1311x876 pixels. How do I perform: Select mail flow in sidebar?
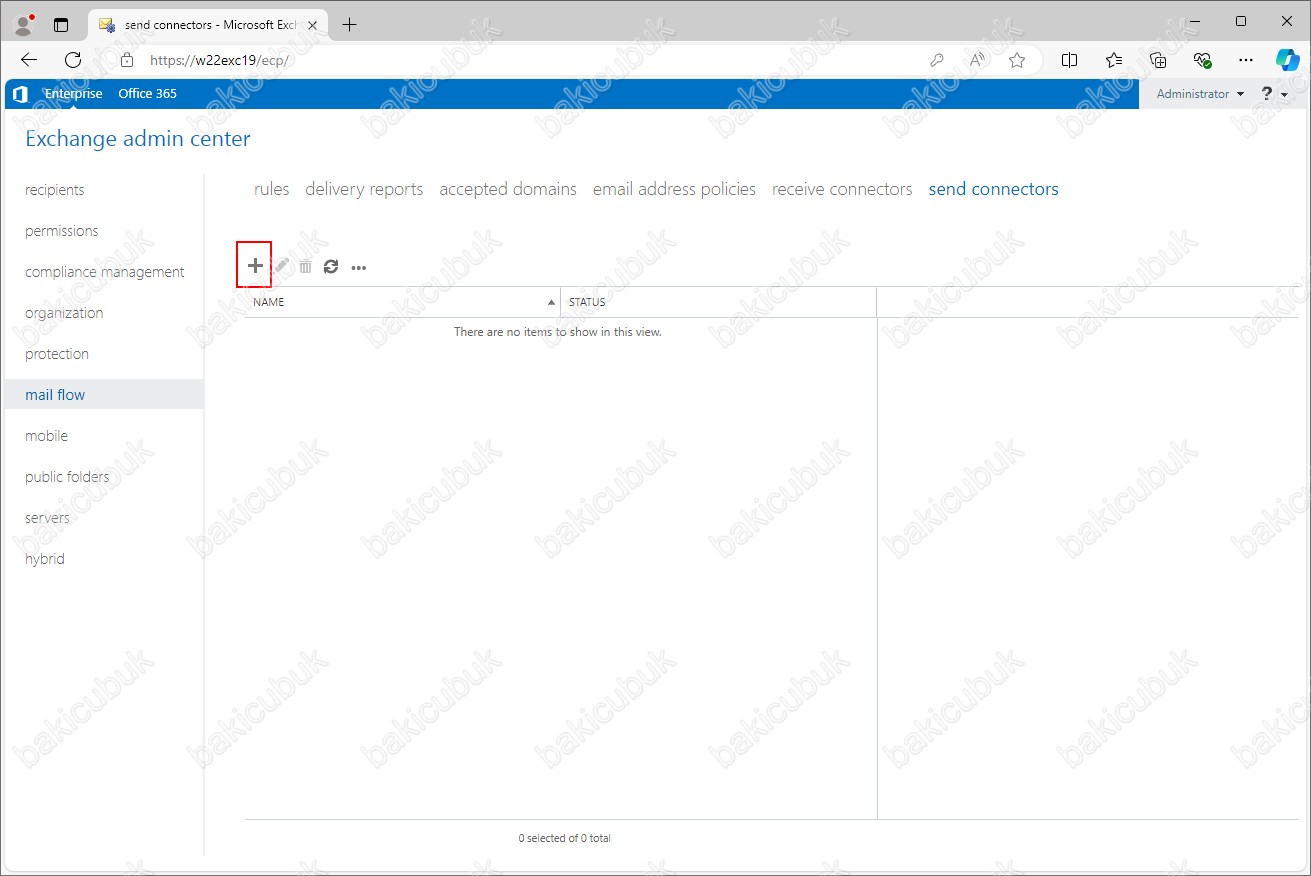coord(104,395)
